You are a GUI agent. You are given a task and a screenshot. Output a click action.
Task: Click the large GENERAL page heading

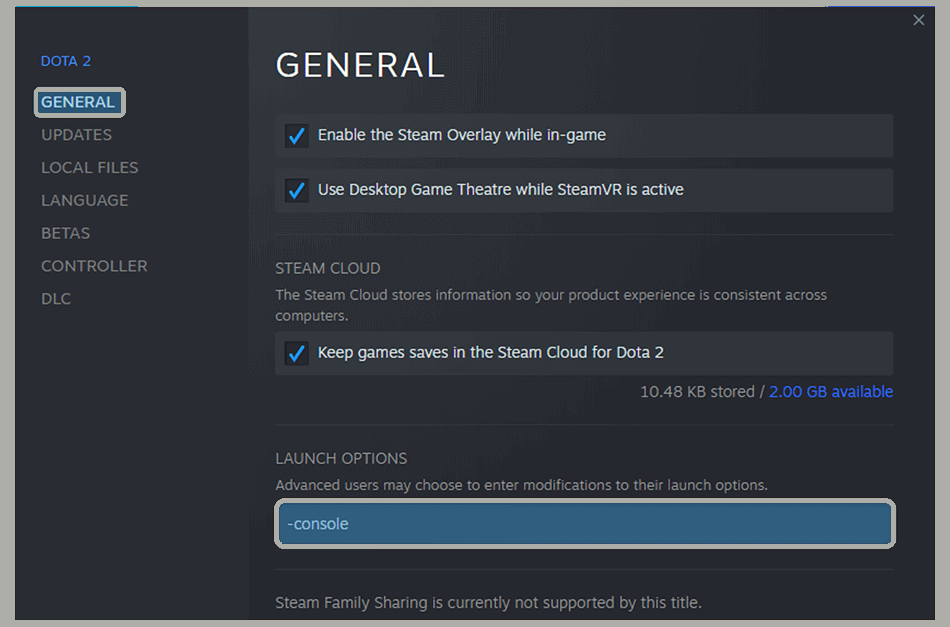click(360, 65)
